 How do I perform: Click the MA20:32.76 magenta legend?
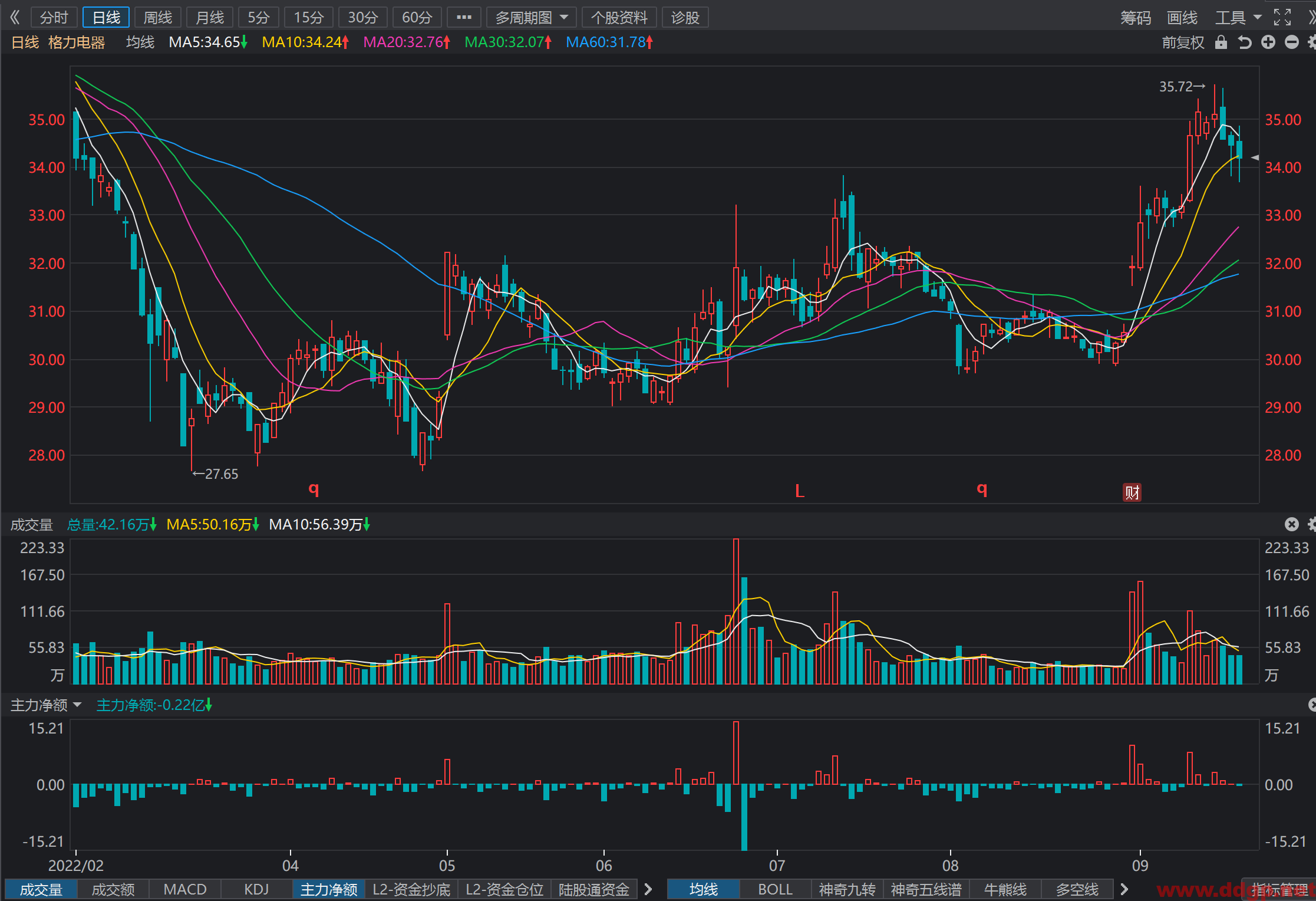click(x=407, y=42)
